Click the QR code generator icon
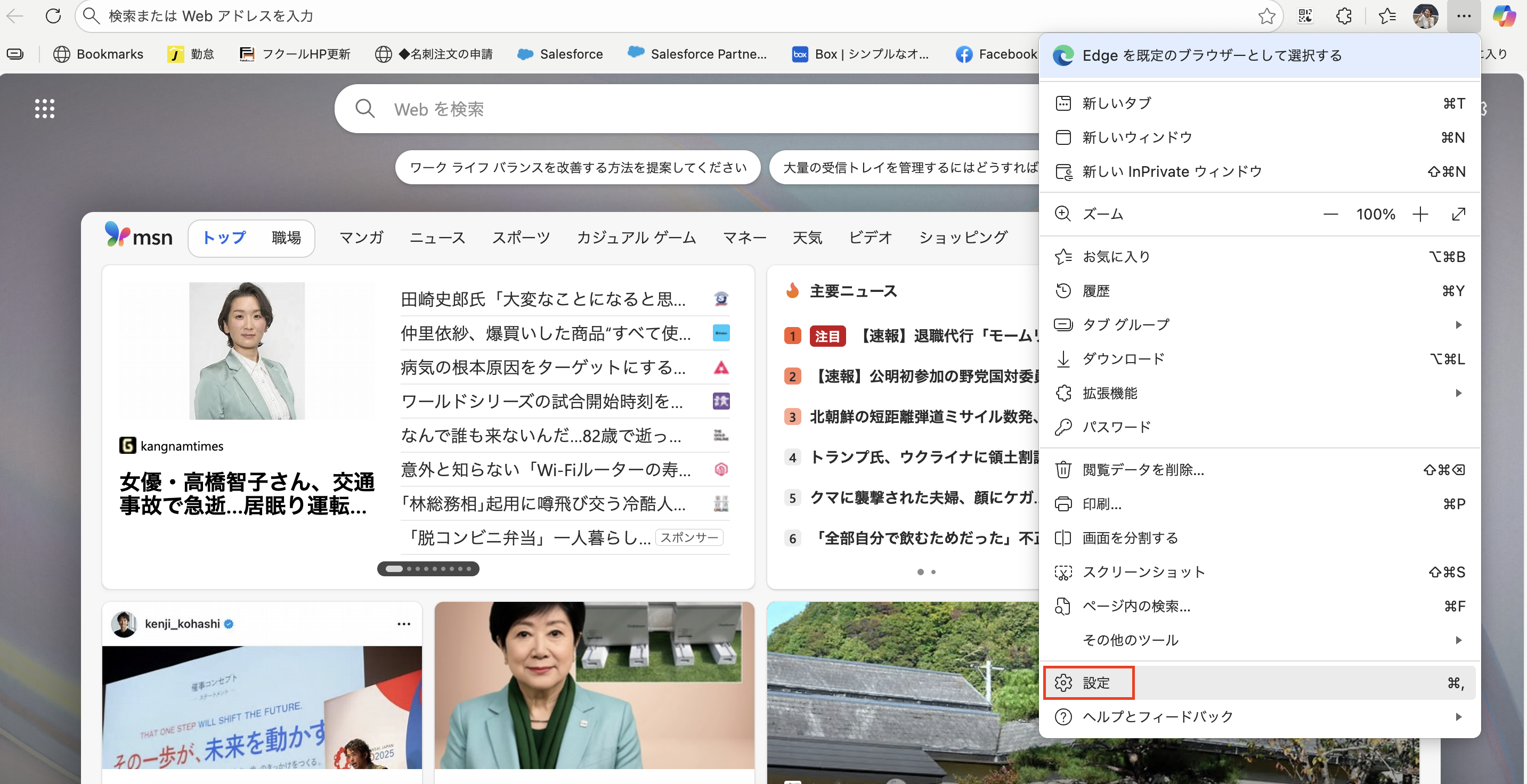 [1305, 16]
